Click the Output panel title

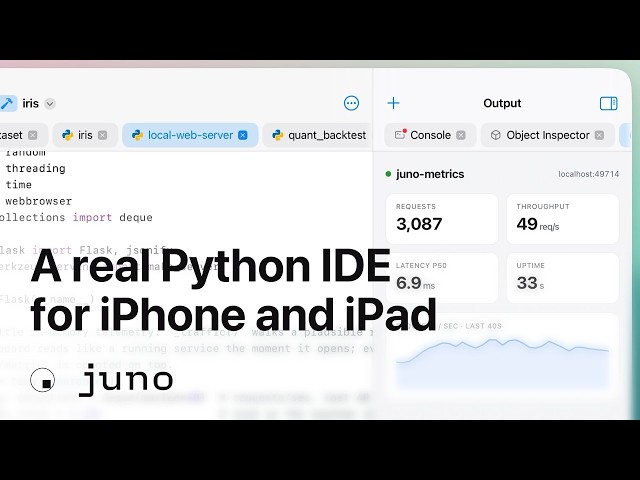(502, 103)
